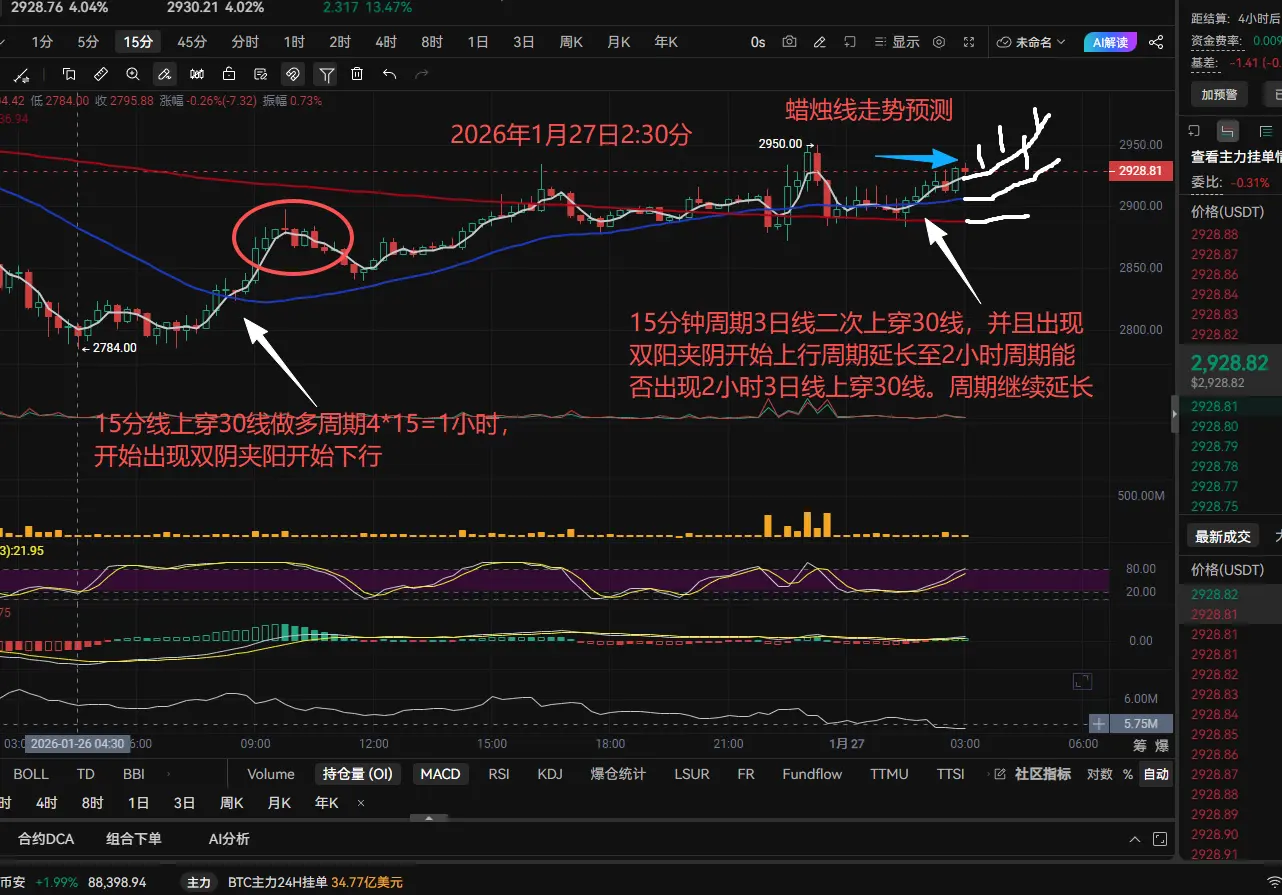Take a chart snapshot with camera icon

(790, 42)
